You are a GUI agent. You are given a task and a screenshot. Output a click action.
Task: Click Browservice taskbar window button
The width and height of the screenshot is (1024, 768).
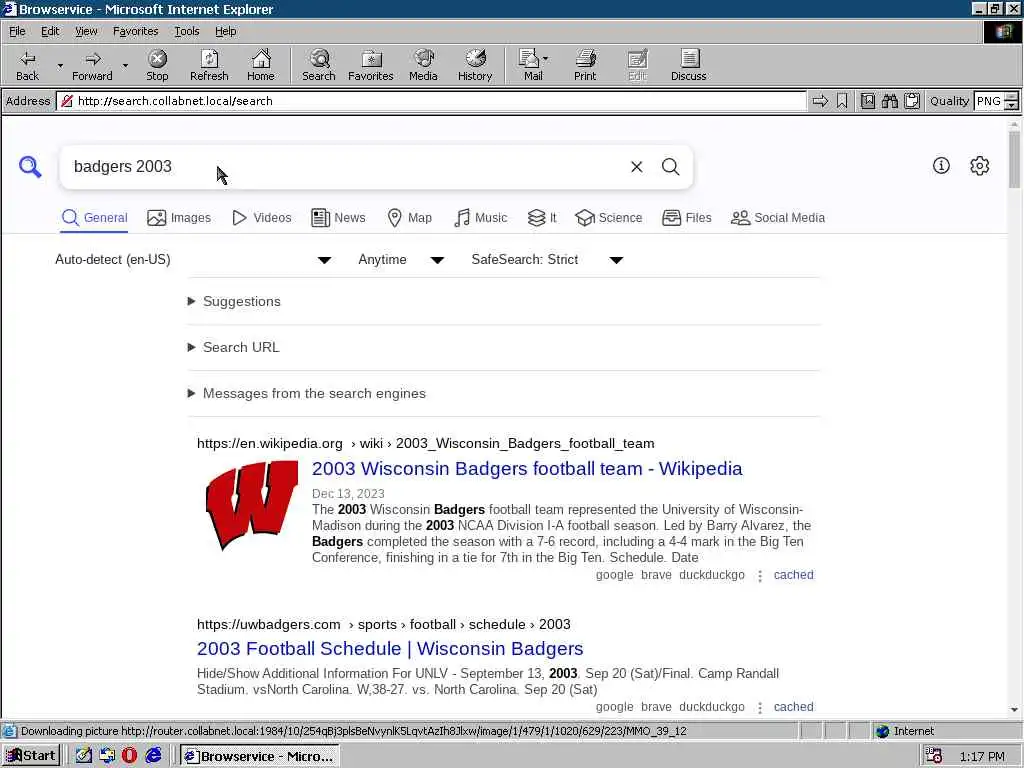[x=260, y=756]
